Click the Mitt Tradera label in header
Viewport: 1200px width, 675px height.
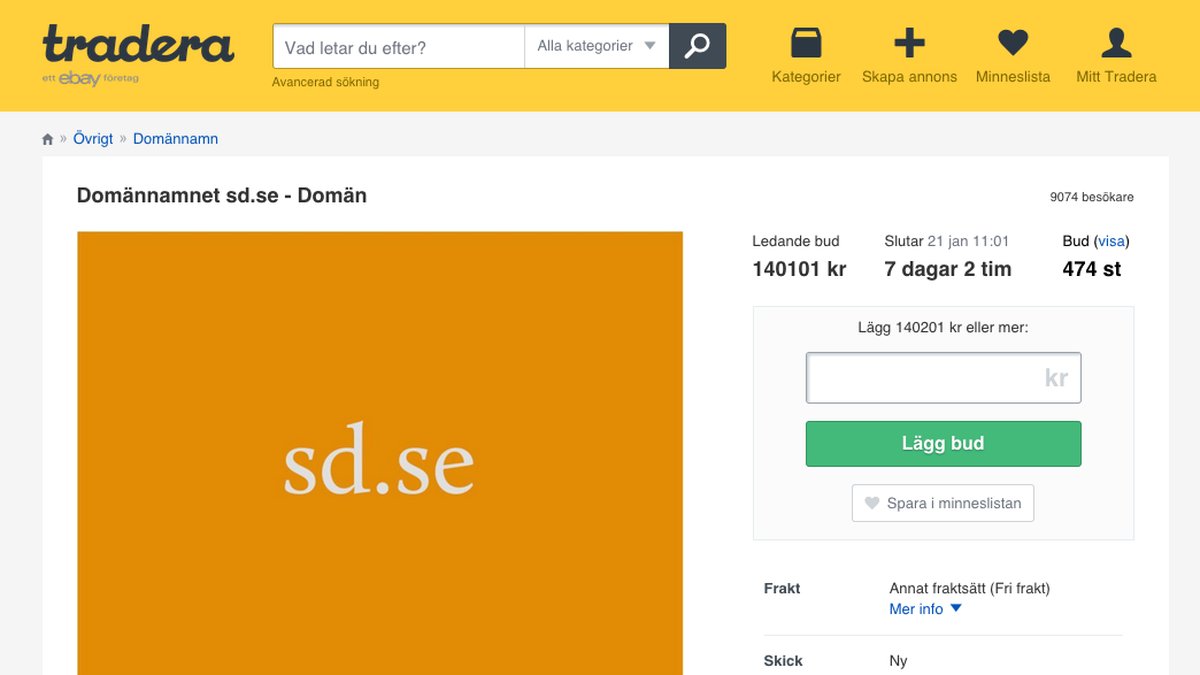pyautogui.click(x=1116, y=77)
